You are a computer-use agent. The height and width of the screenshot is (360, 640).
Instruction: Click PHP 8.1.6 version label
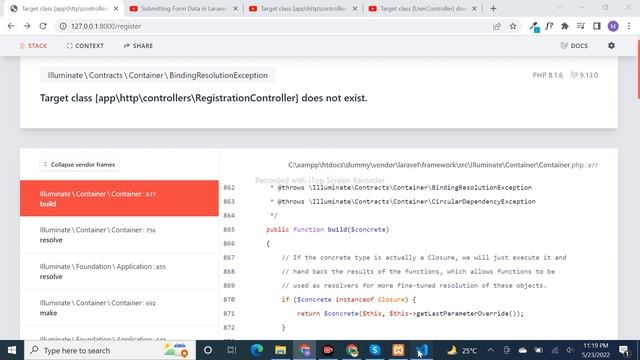click(x=547, y=75)
